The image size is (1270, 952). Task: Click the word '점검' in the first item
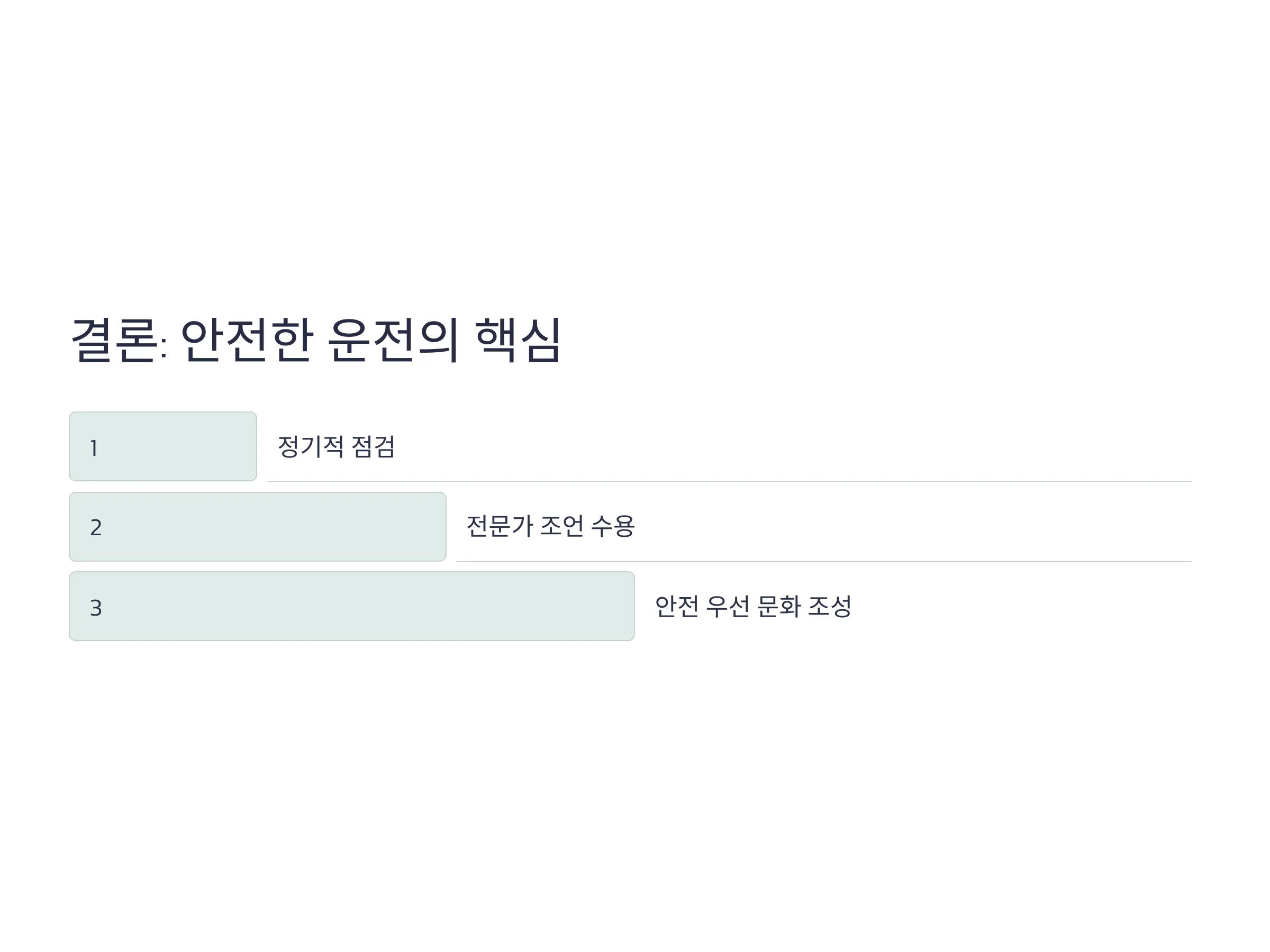[373, 446]
